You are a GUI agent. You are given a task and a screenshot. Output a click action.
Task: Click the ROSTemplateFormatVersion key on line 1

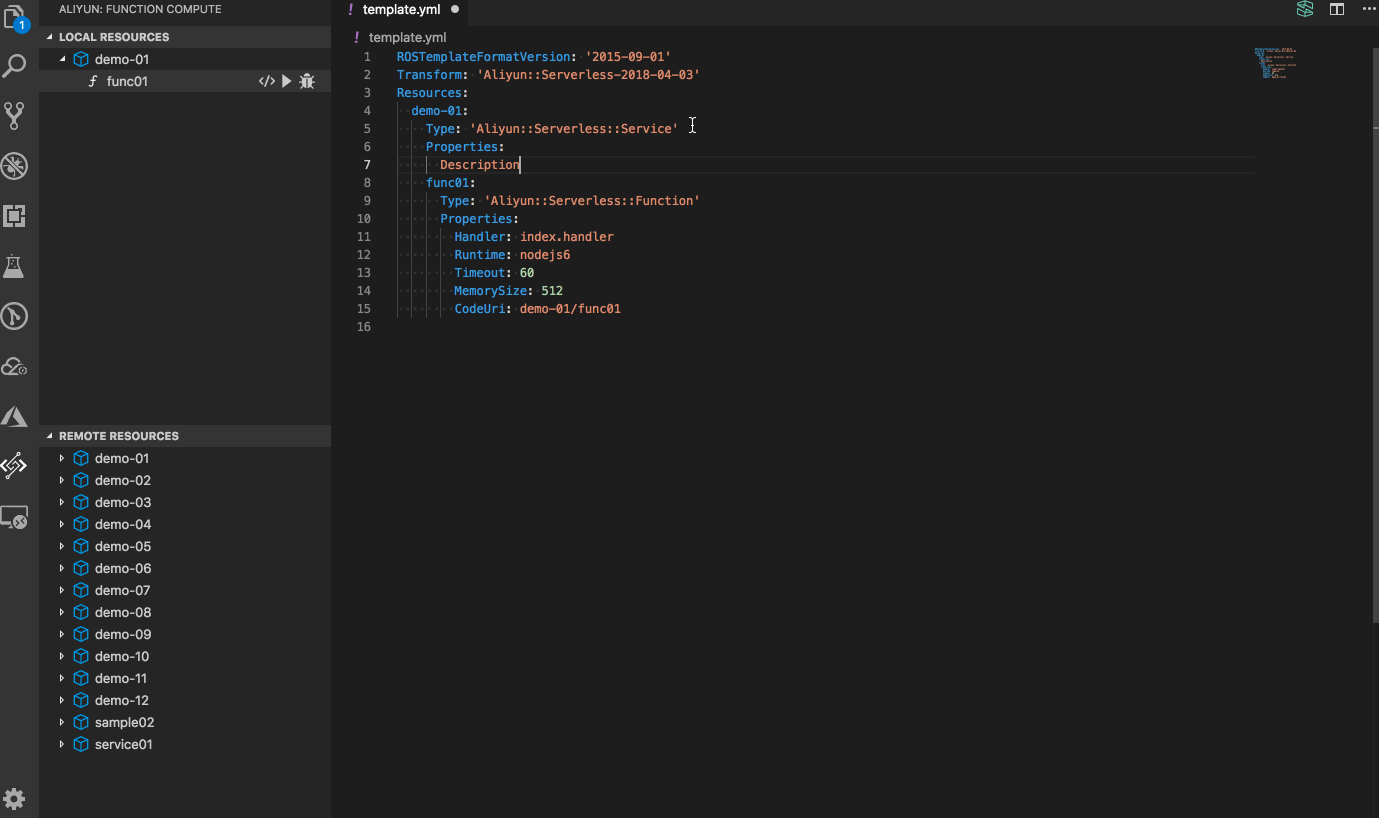click(x=483, y=57)
